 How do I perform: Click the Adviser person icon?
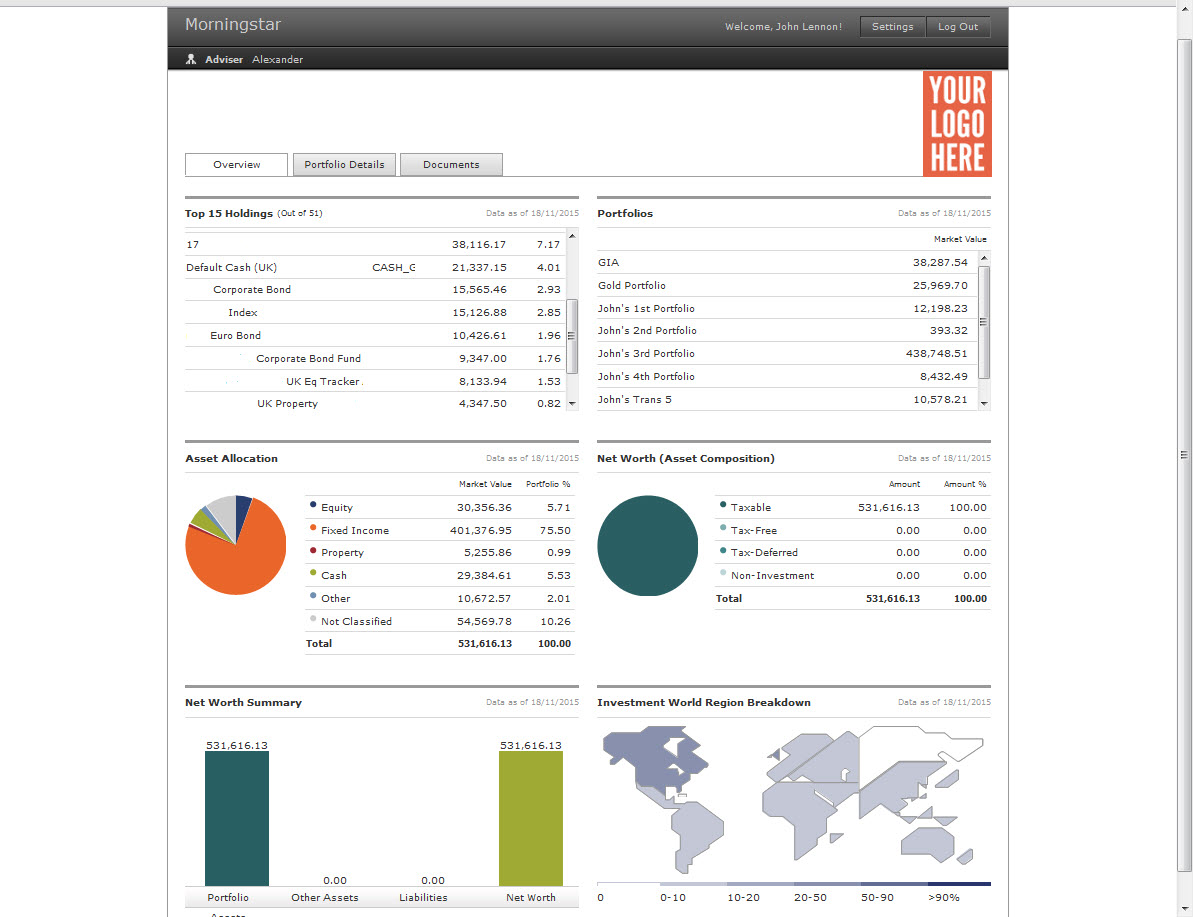[191, 60]
